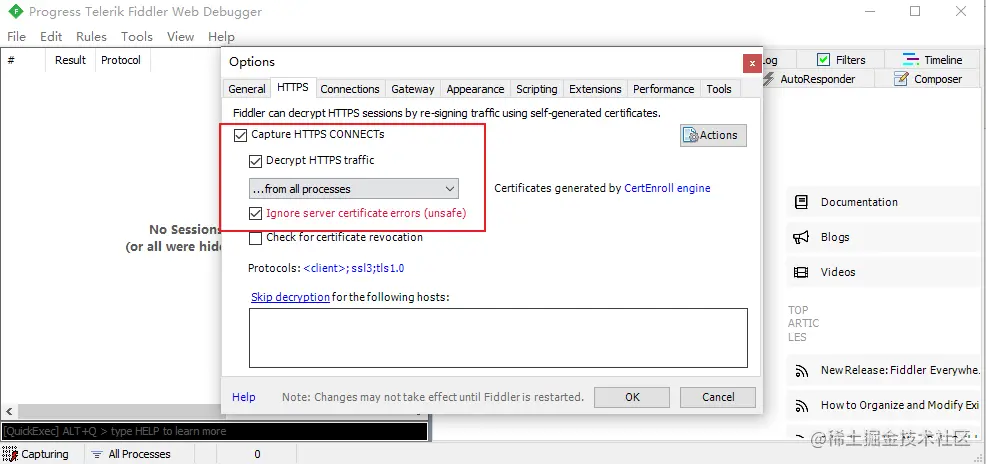The height and width of the screenshot is (464, 986).
Task: Switch to the Timeline tab
Action: click(933, 60)
